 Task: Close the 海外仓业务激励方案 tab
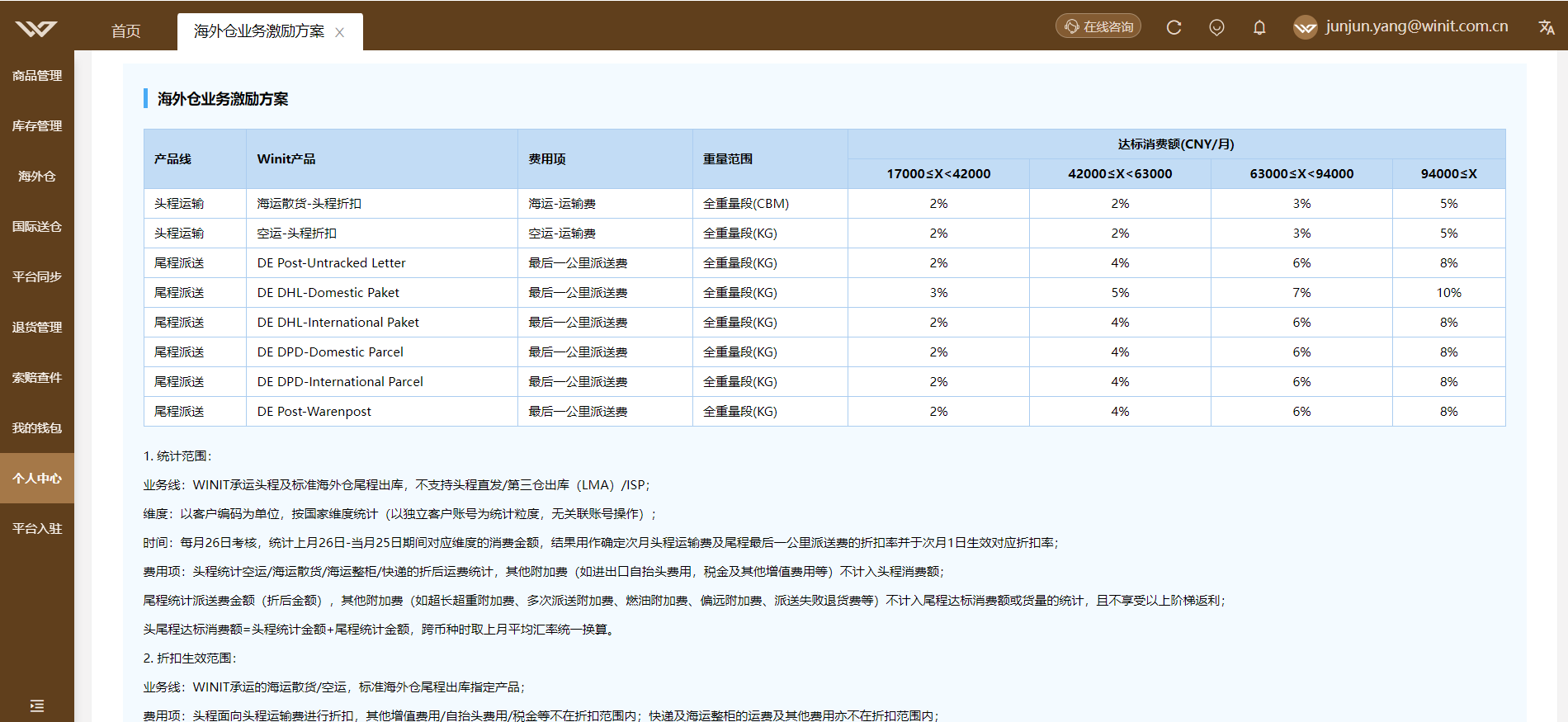click(x=339, y=32)
